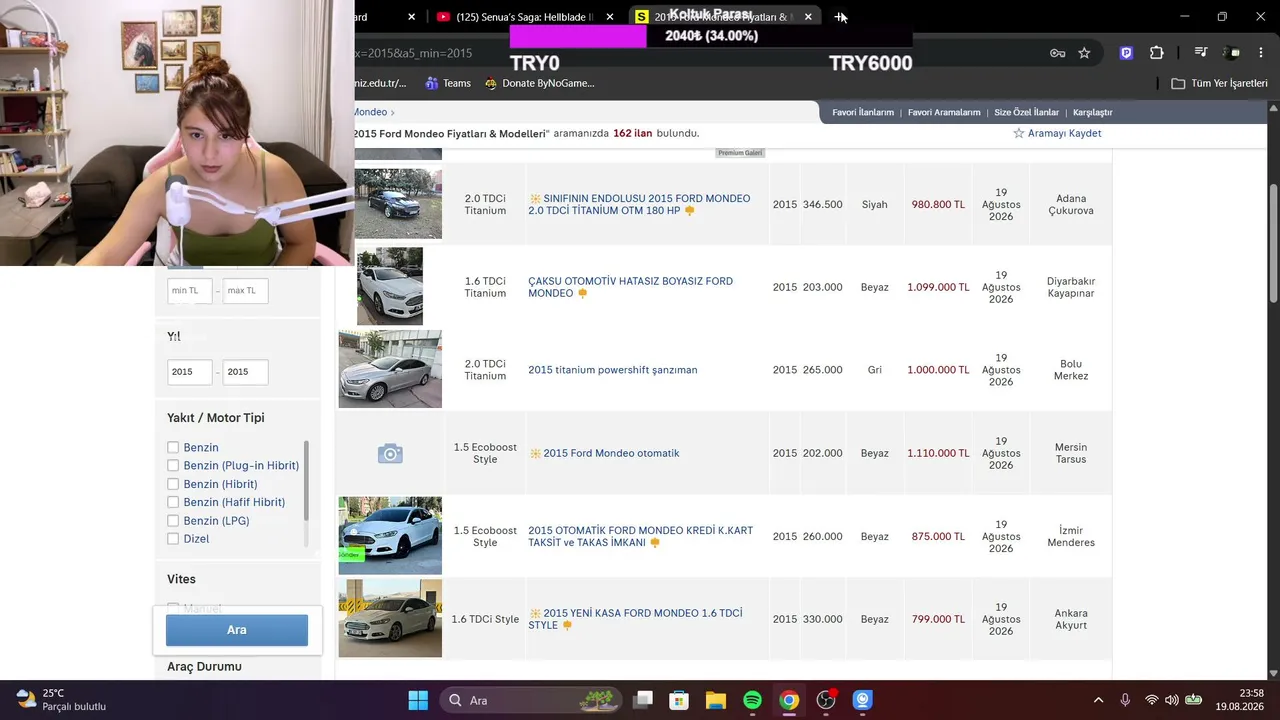The image size is (1280, 720).
Task: Open the ÇAKSU OTOMOTİV HATASIZ BOYASIZ listing
Action: pos(630,287)
